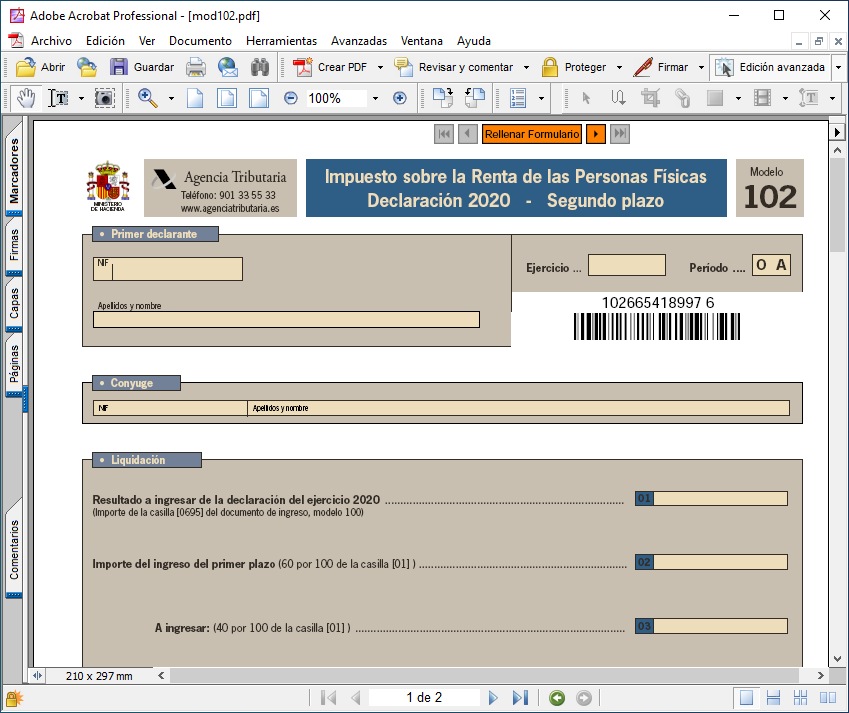Open the zoom percentage dropdown
849x713 pixels.
pyautogui.click(x=375, y=99)
